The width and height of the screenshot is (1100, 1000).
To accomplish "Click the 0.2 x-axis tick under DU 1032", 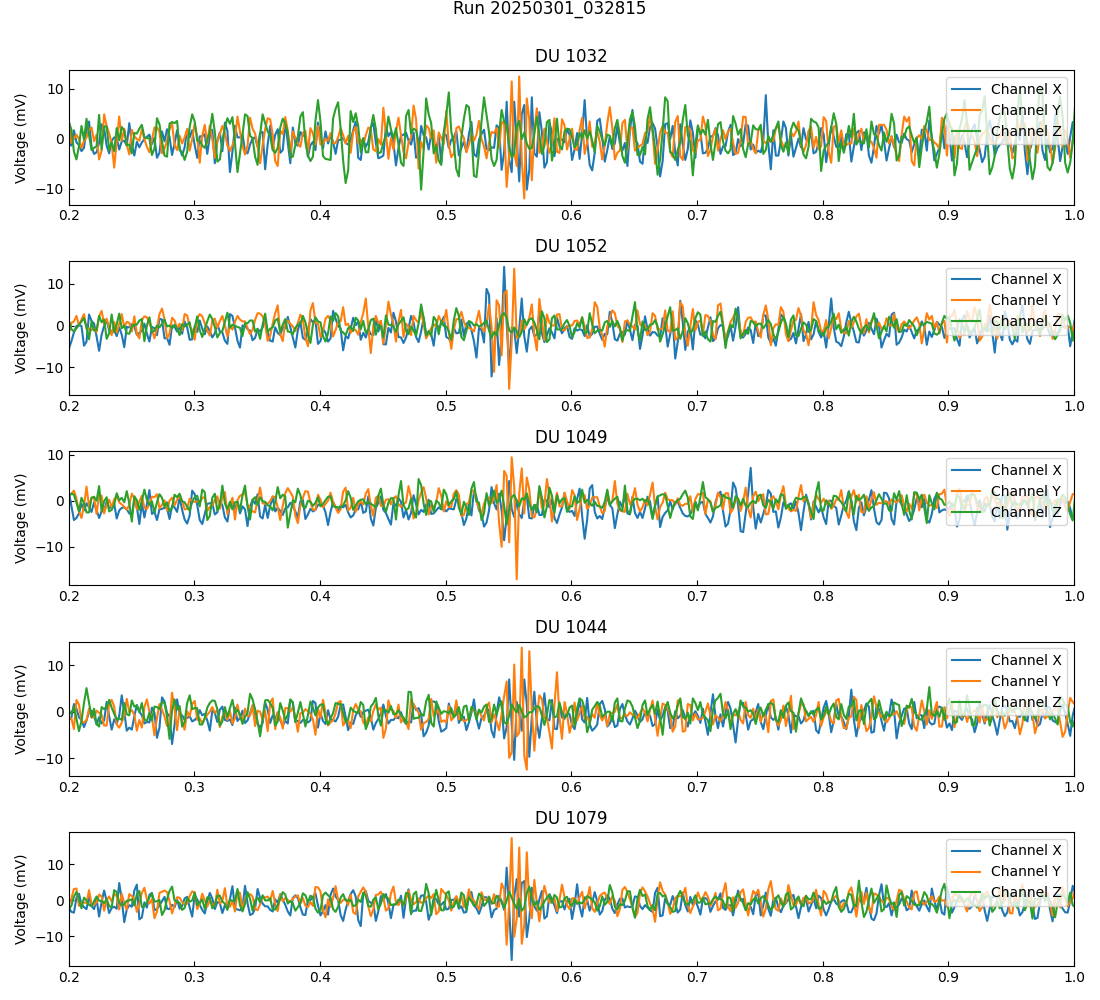I will pyautogui.click(x=69, y=215).
